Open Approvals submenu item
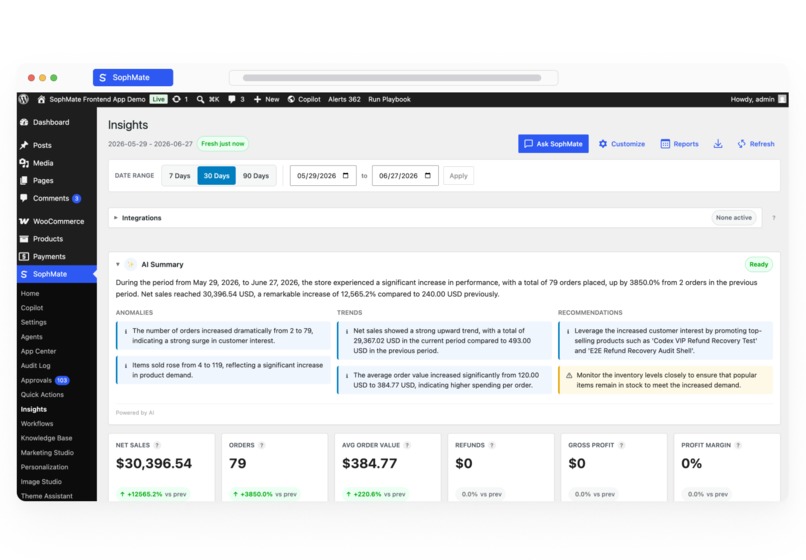Viewport: 806px width, 560px height. click(x=36, y=380)
